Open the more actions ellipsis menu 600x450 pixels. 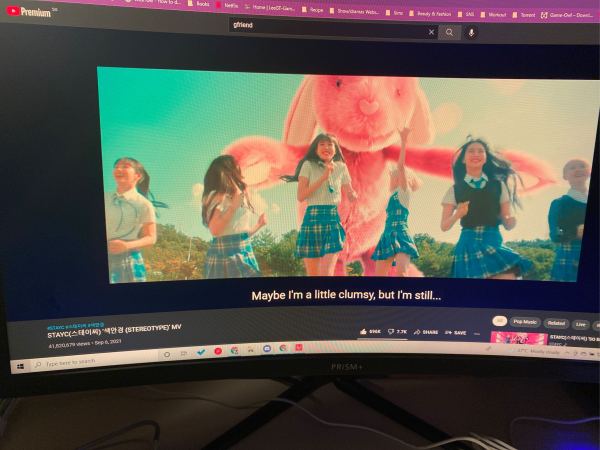pyautogui.click(x=476, y=334)
